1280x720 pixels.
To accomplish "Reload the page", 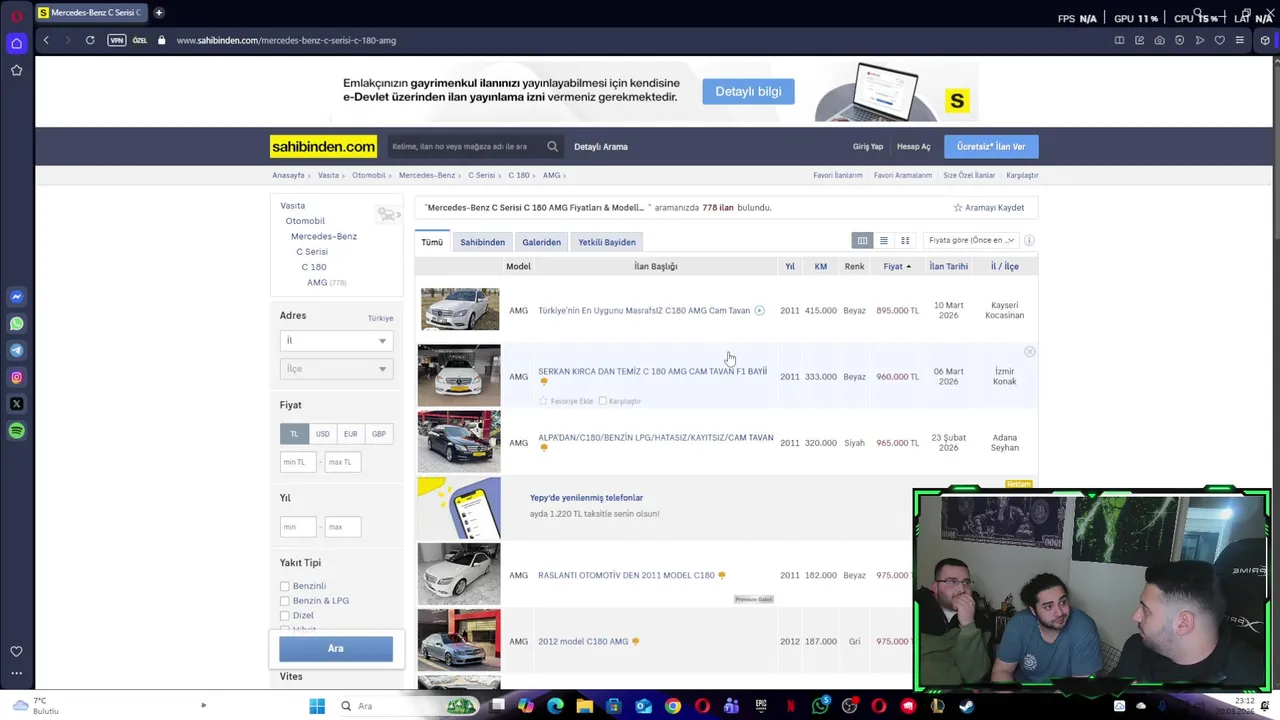I will 90,40.
